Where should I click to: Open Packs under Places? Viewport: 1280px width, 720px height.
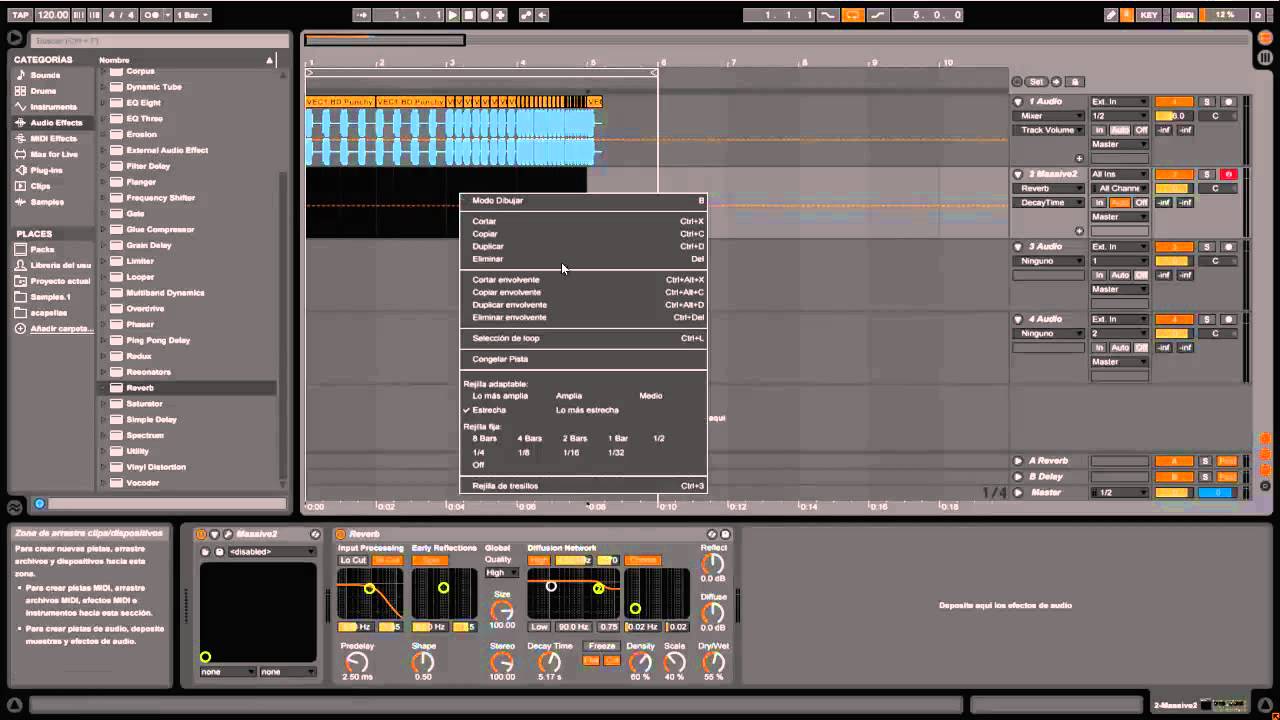[42, 249]
